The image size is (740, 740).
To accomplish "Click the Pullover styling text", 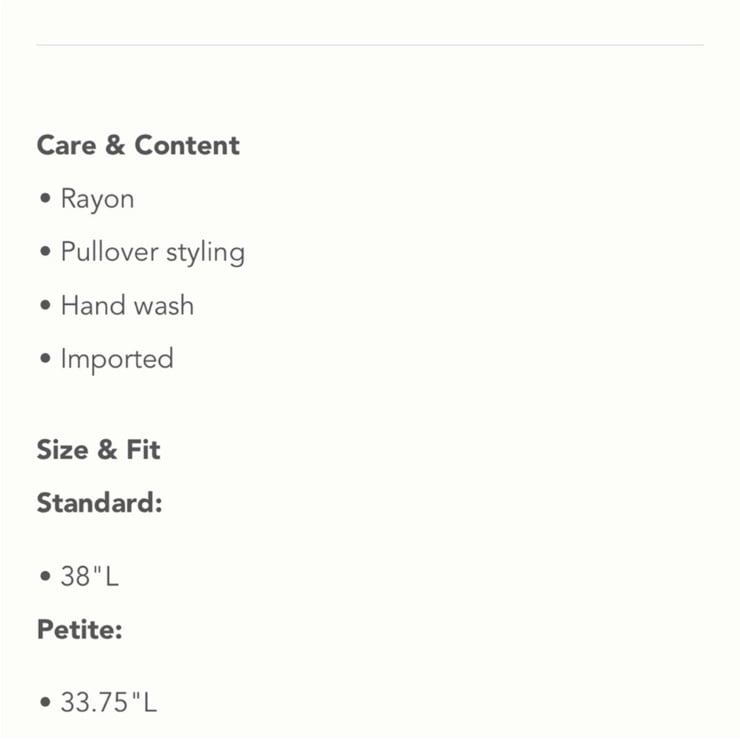I will [x=153, y=252].
